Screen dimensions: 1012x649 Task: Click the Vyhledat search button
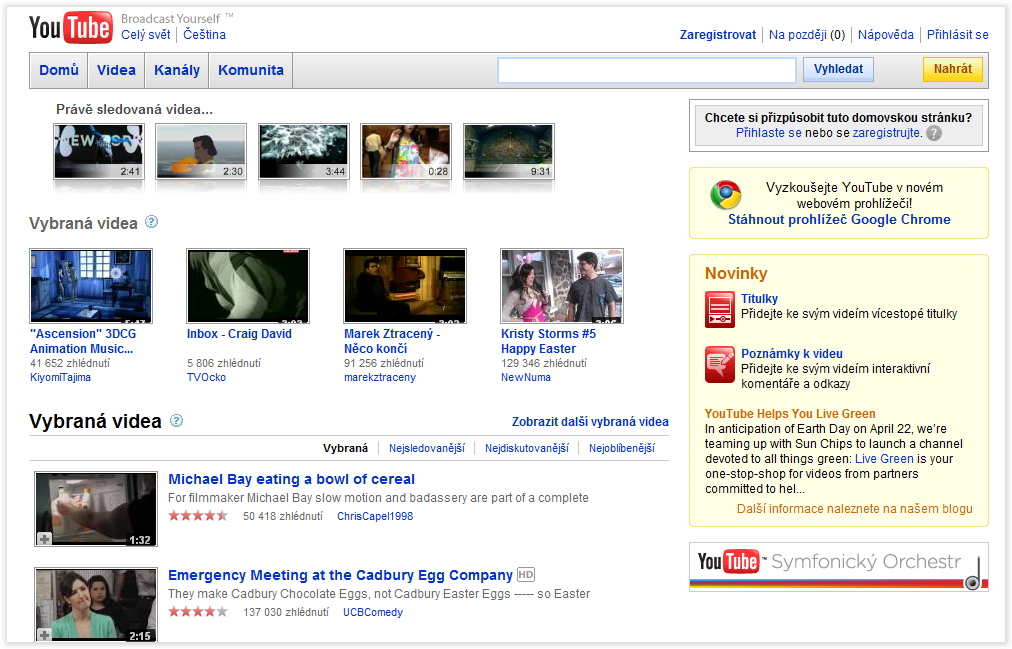tap(838, 69)
